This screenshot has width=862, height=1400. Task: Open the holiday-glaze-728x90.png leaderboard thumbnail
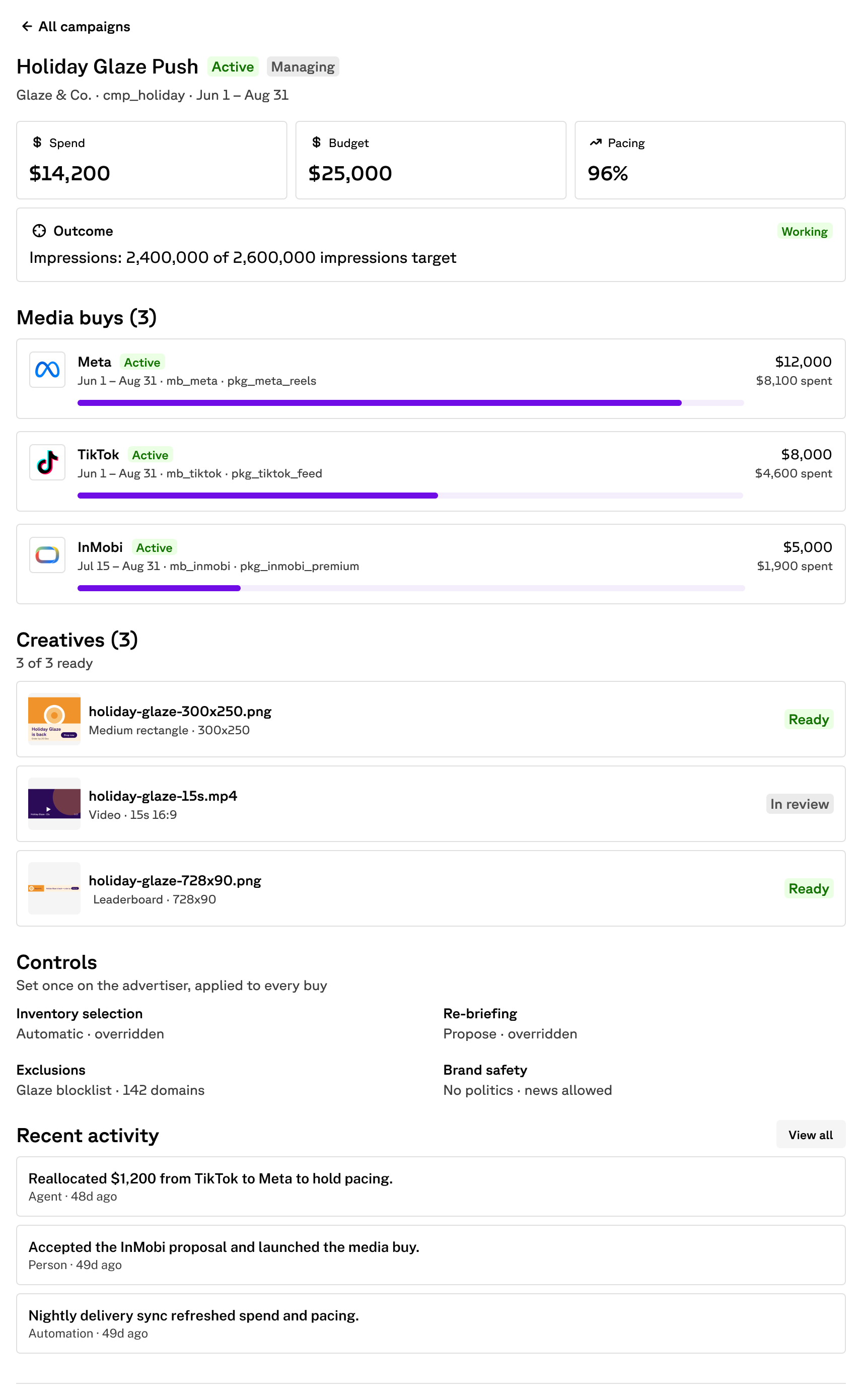tap(54, 888)
